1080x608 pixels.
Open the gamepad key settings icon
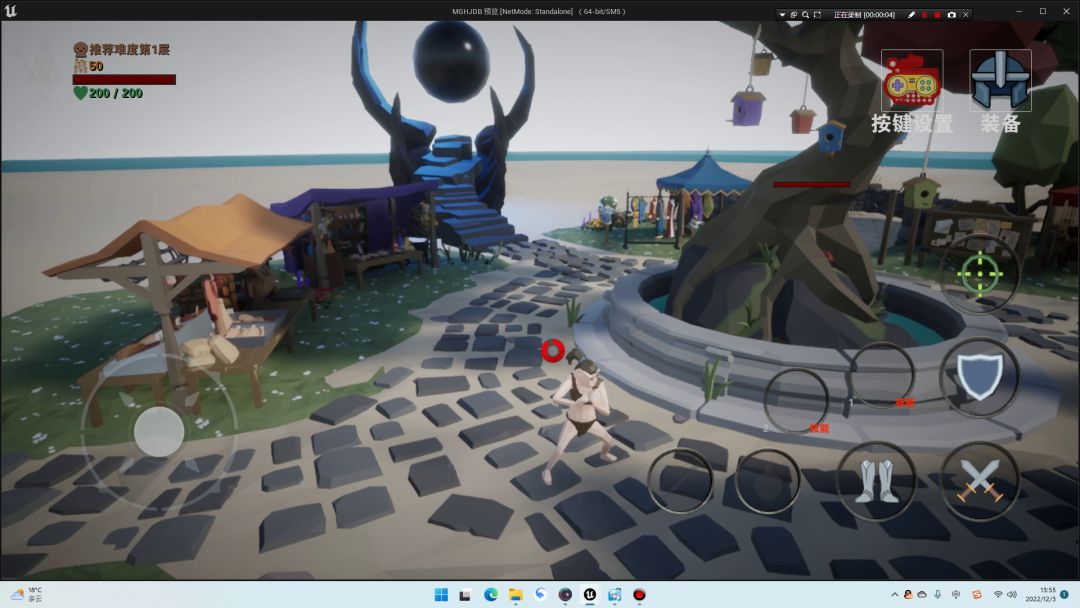[911, 82]
